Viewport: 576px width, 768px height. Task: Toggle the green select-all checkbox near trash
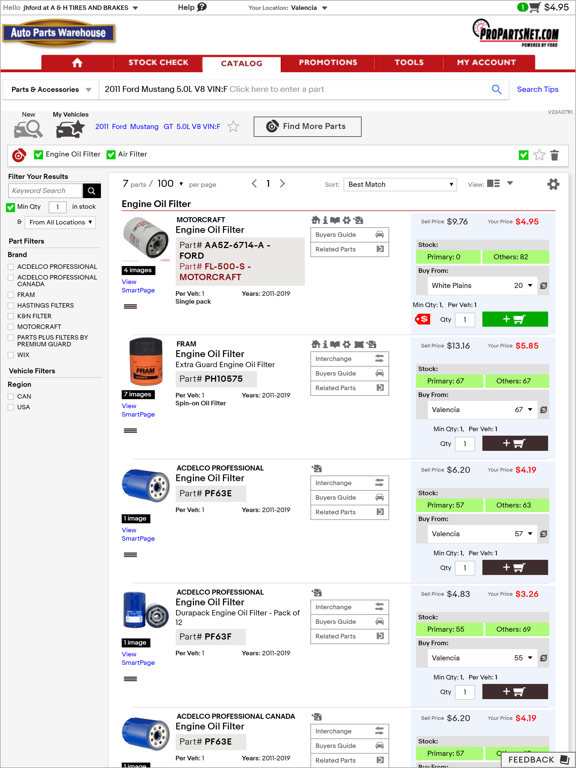[x=524, y=155]
